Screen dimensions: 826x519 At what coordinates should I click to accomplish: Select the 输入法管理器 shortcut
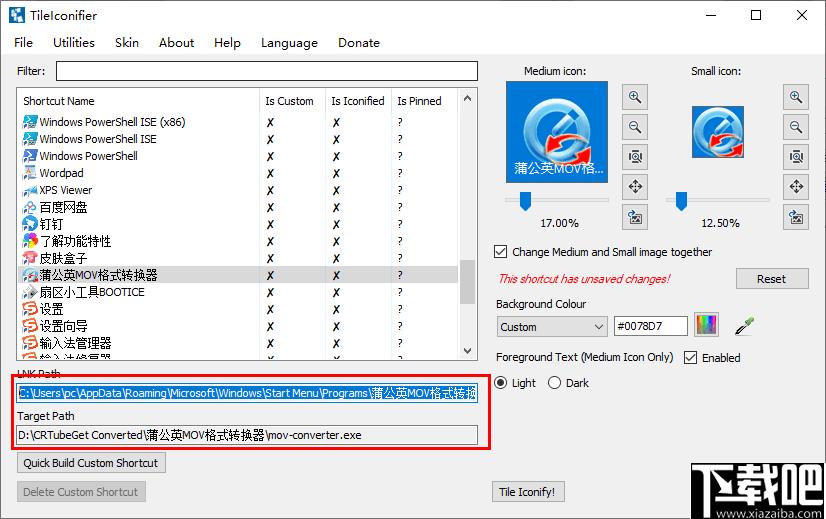[239, 343]
